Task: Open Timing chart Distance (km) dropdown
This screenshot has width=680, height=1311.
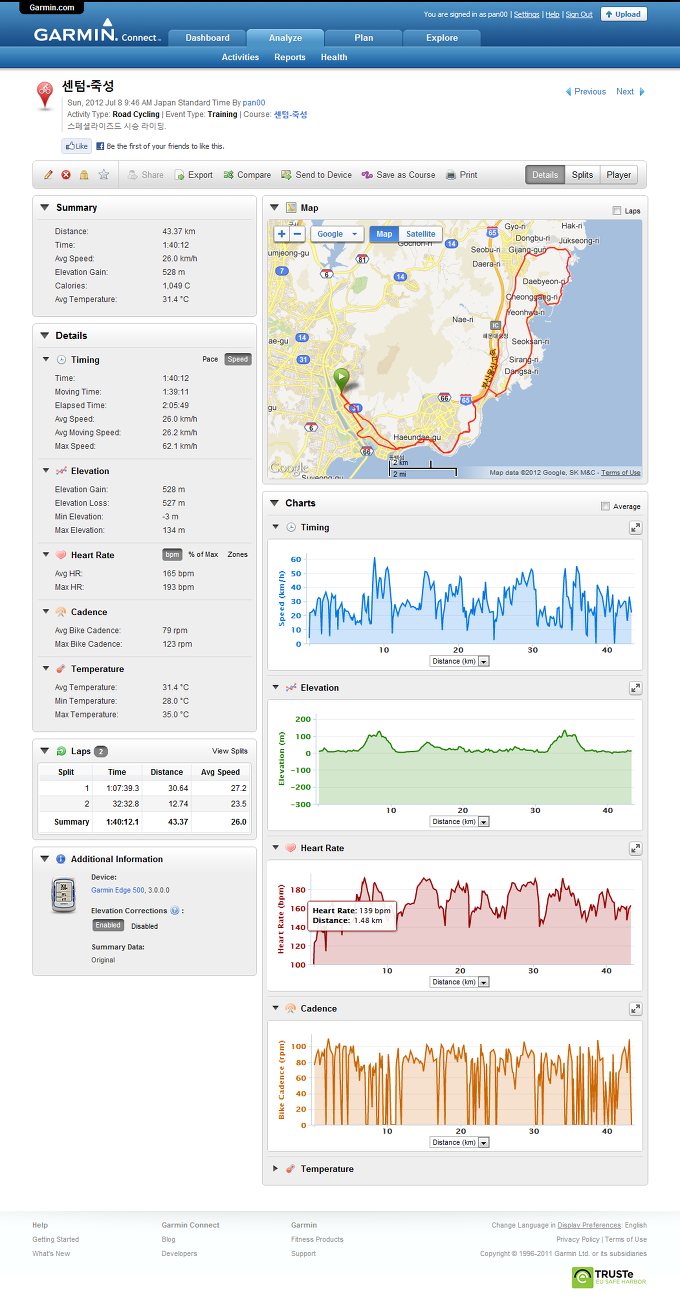Action: tap(459, 661)
